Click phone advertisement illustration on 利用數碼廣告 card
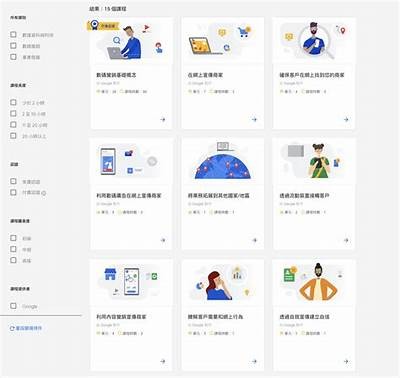Viewport: 400px width, 378px height. point(132,162)
